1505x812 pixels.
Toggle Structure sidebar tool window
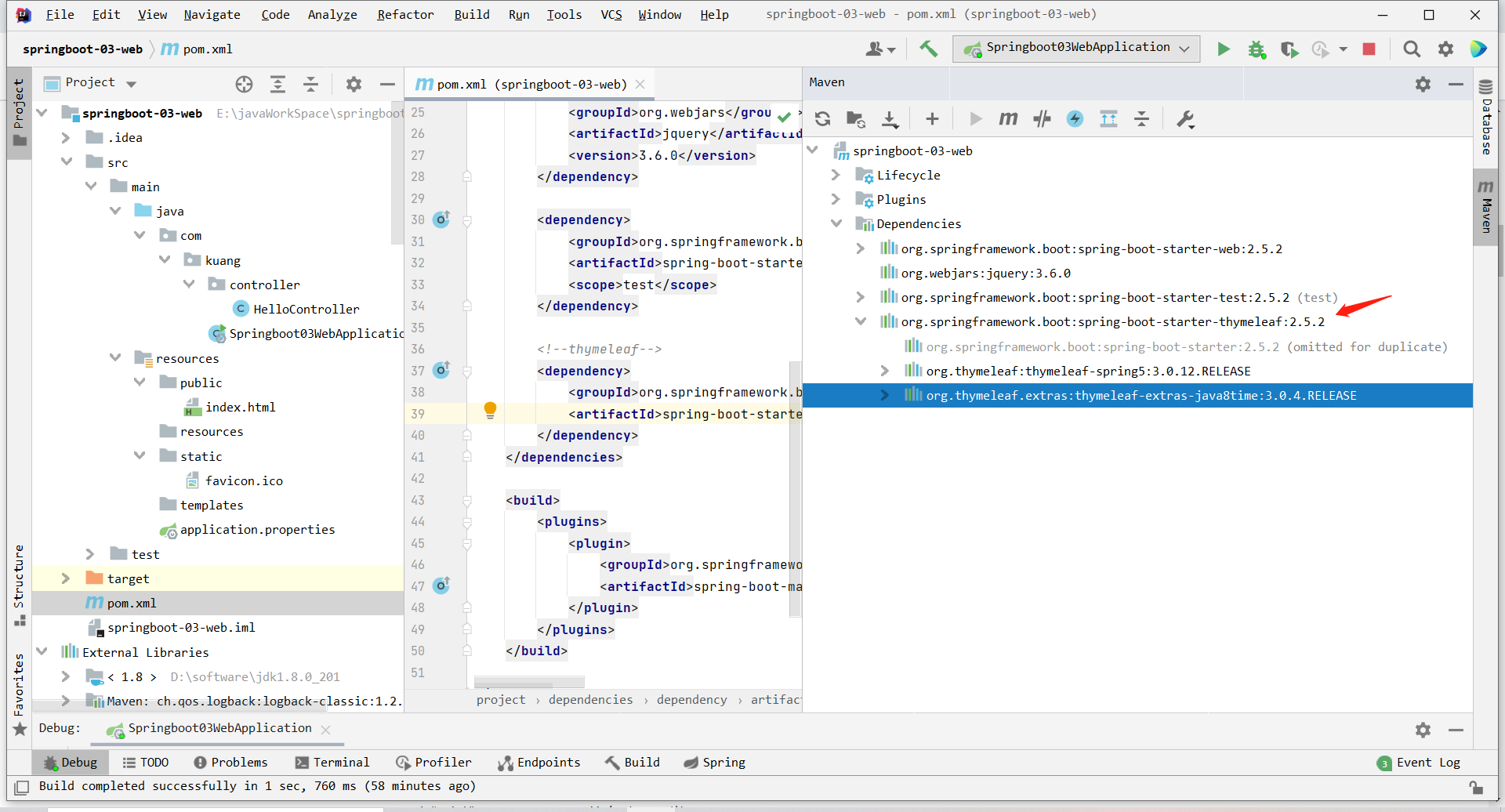click(x=19, y=585)
